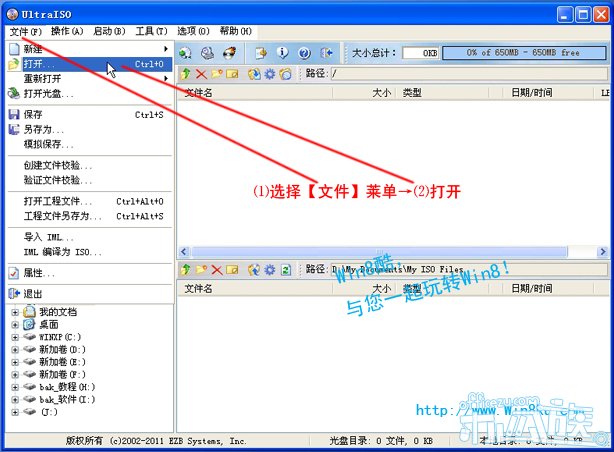Viewport: 614px width, 452px height.
Task: Choose 打开... in the File menu
Action: point(90,64)
